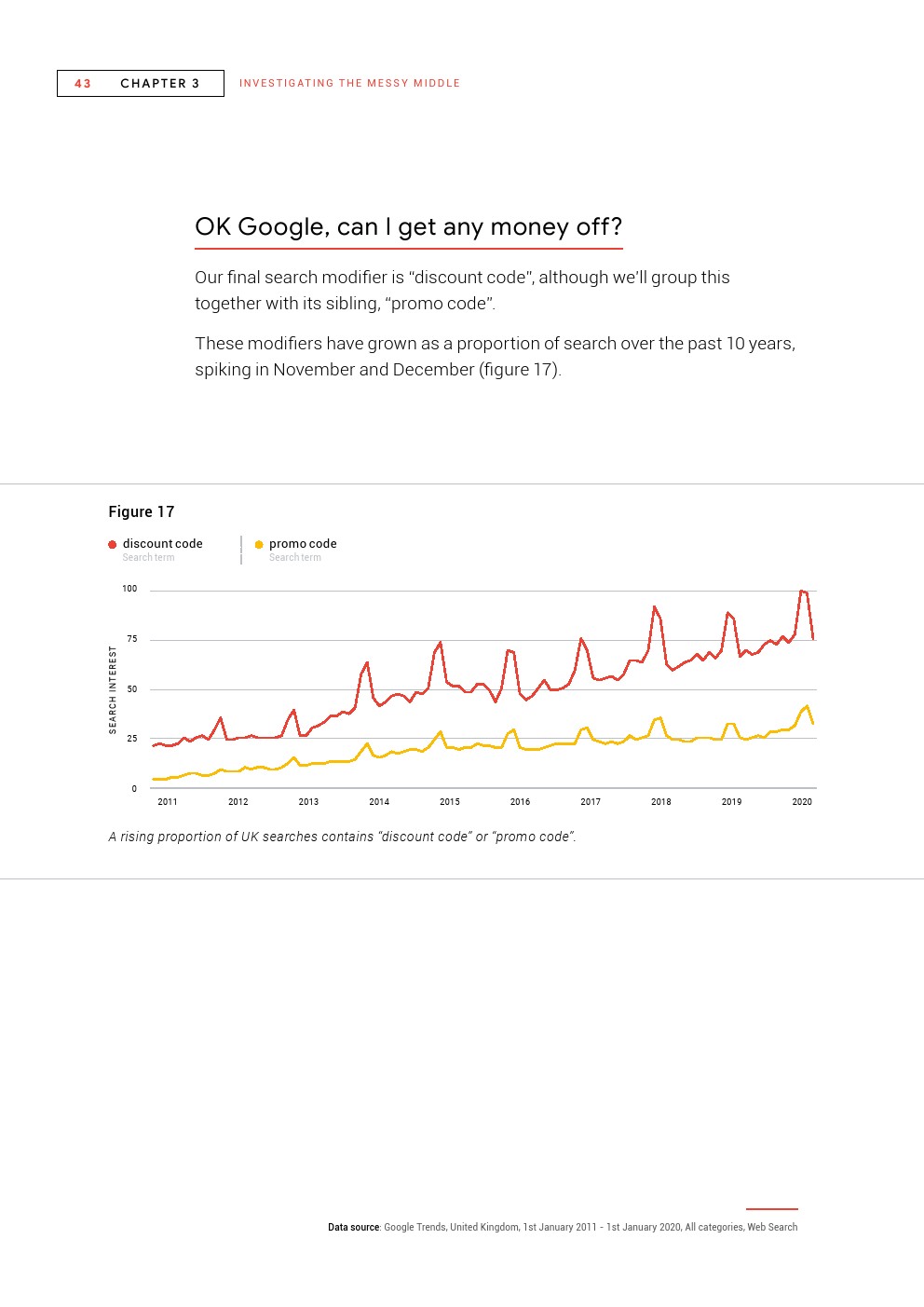Click the 25 value on the y-axis
This screenshot has height=1307, width=924.
point(132,739)
